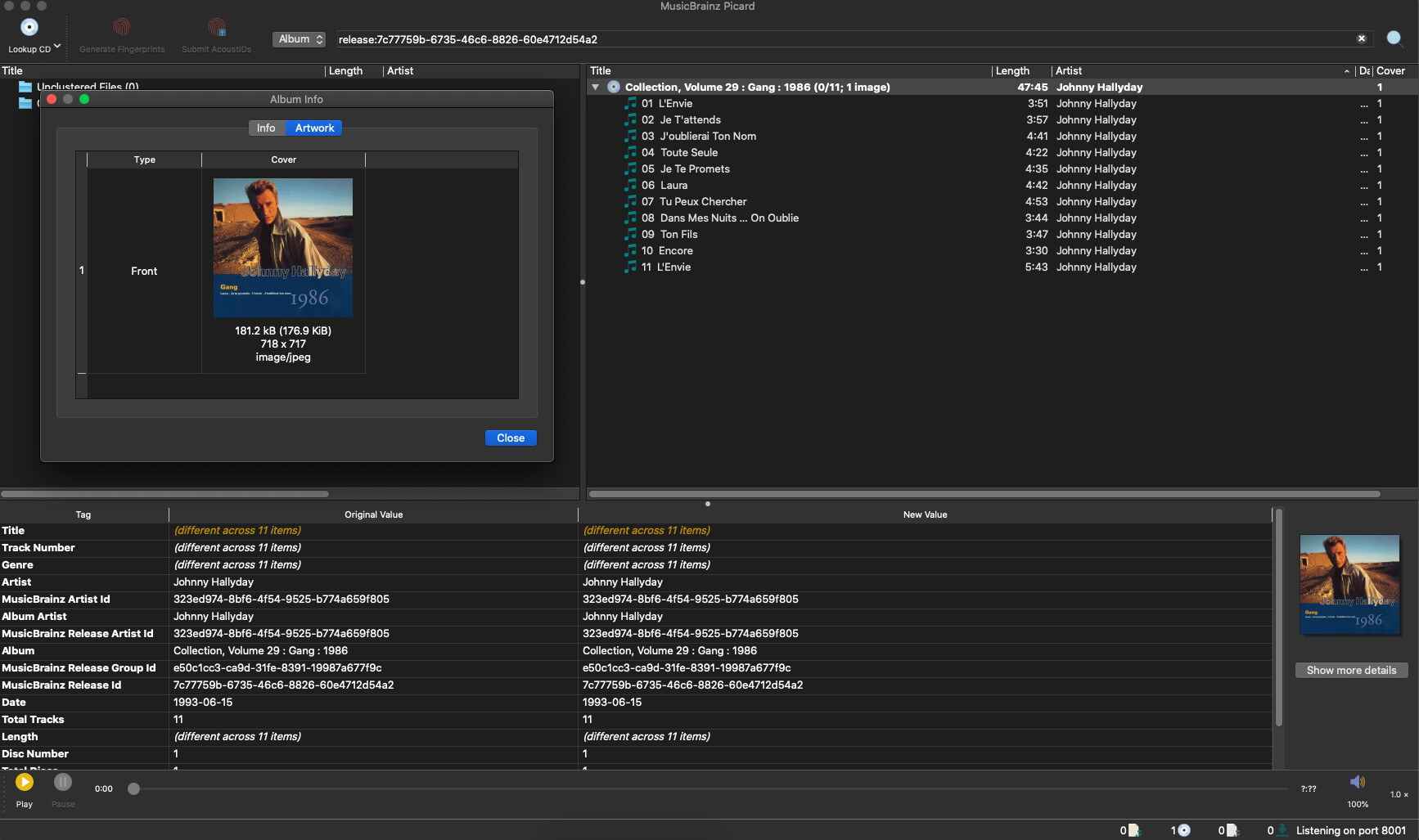Click the metadata panel vertical scrollbar
The height and width of the screenshot is (840, 1419).
pyautogui.click(x=1279, y=618)
